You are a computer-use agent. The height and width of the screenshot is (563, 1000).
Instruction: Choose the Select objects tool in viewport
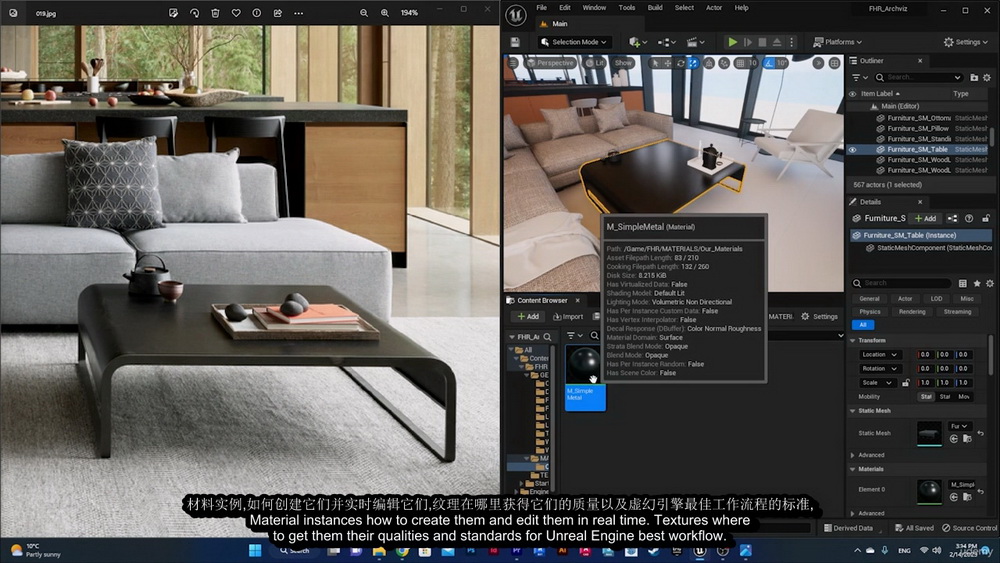655,63
